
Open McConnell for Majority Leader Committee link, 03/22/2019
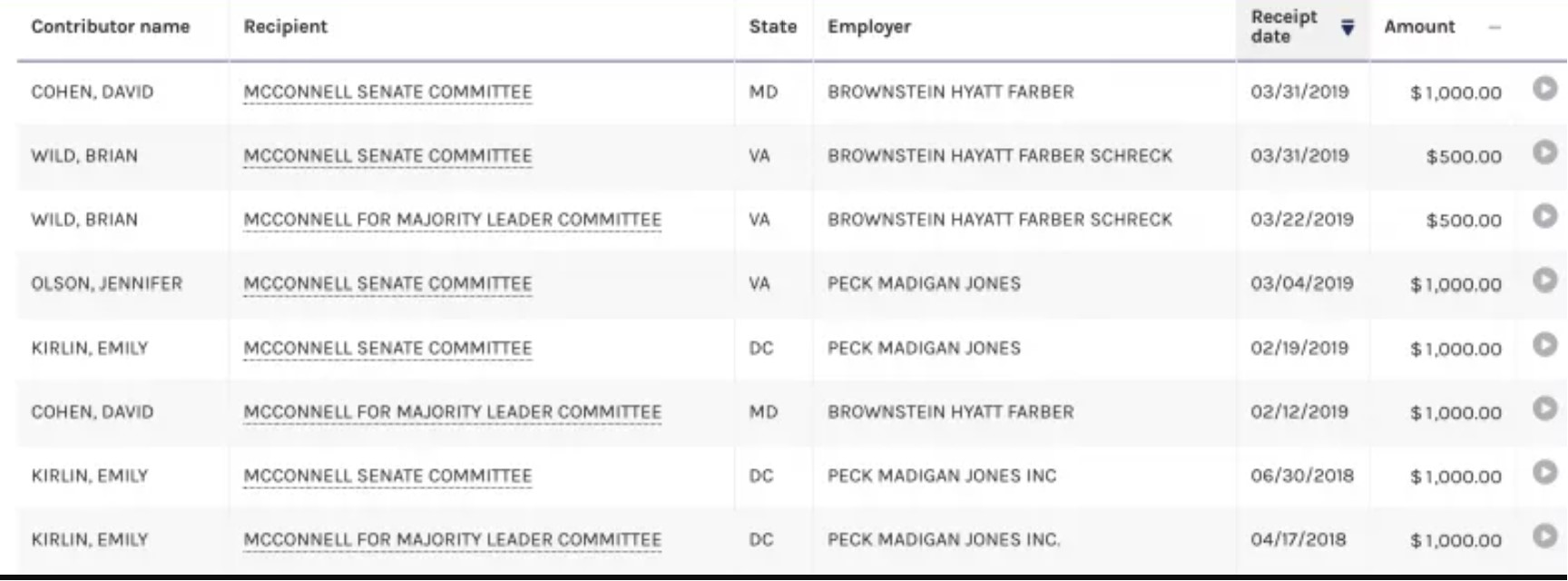pyautogui.click(x=452, y=220)
